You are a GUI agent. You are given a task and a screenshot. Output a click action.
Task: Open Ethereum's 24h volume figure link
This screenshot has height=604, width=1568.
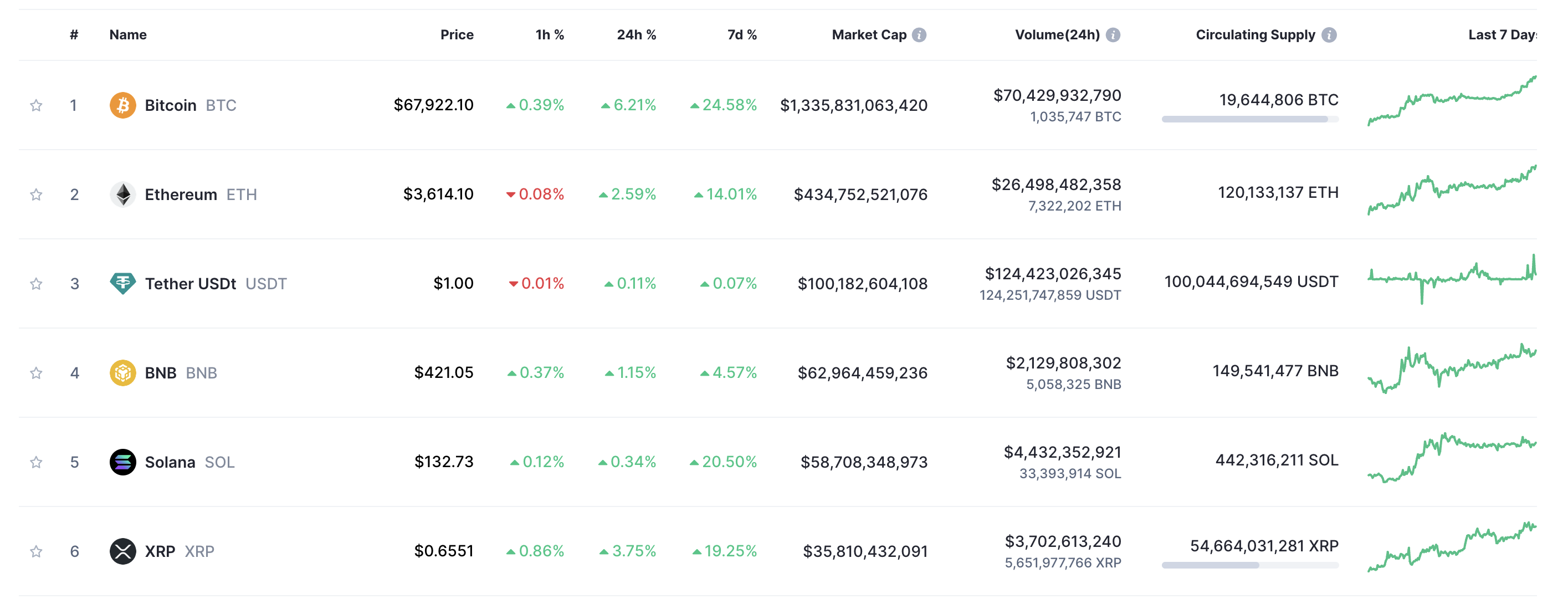coord(1055,185)
